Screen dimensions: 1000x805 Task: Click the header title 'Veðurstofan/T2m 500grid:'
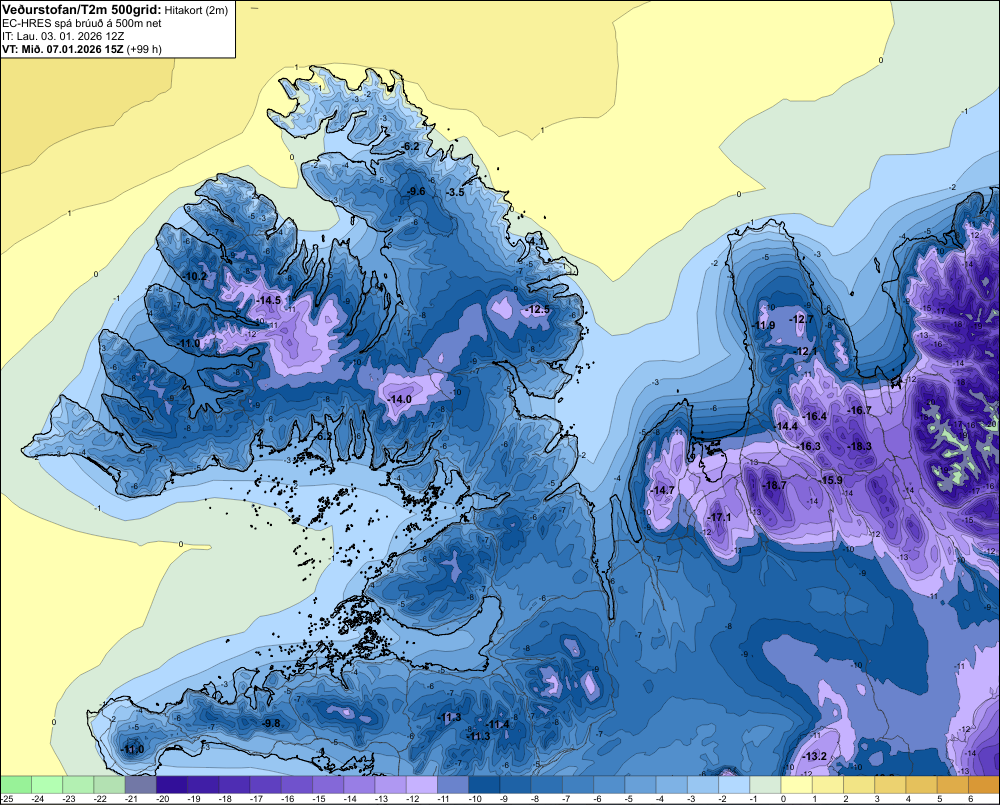(82, 10)
